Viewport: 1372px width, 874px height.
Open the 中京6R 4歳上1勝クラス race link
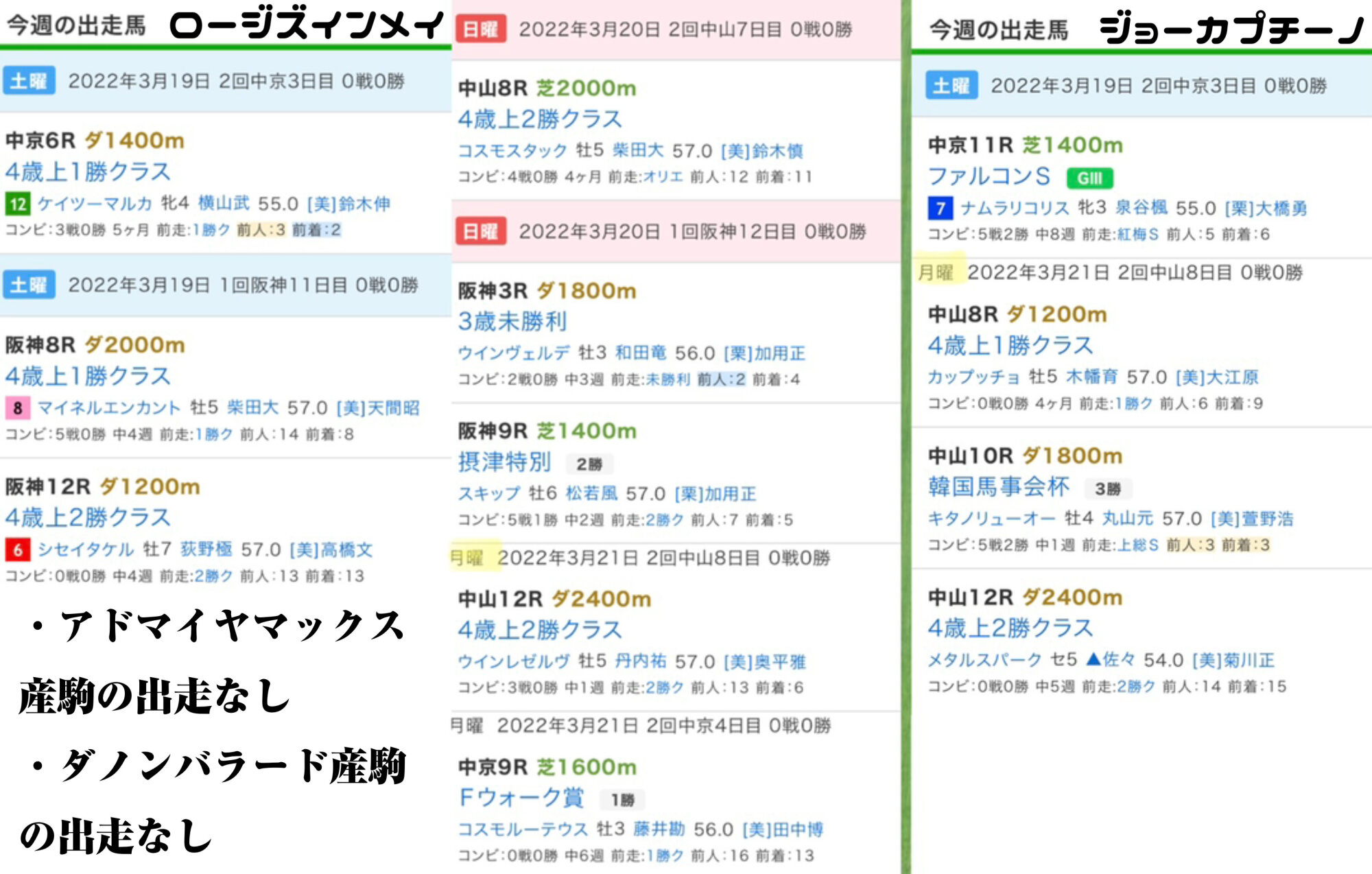click(88, 172)
